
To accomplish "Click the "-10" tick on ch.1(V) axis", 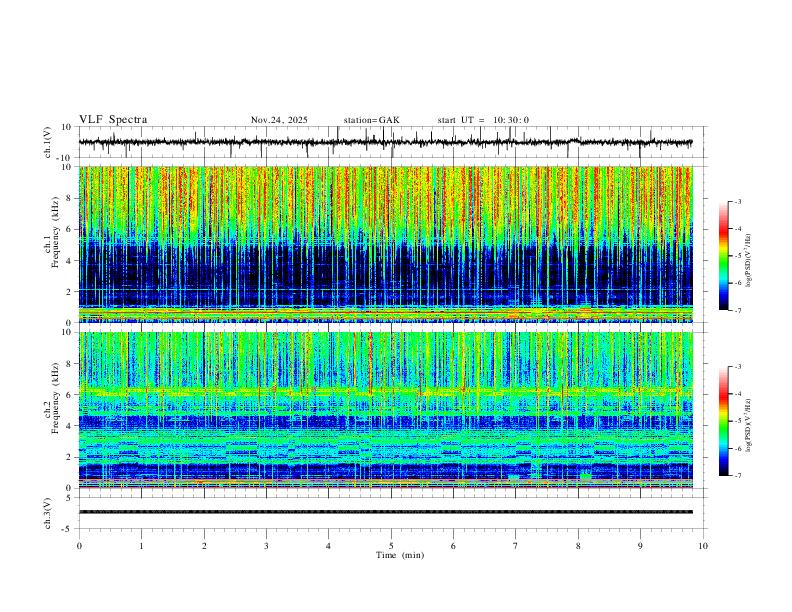I will (x=64, y=158).
